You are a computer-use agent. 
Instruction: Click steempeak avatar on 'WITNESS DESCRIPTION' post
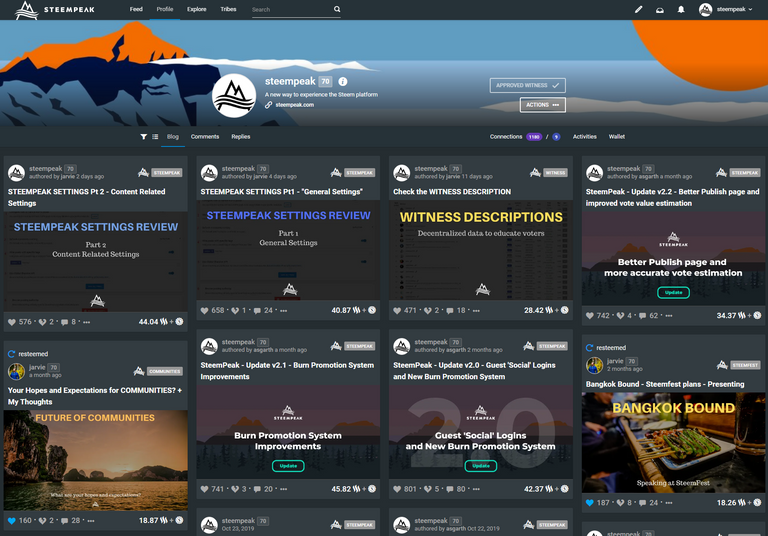coord(402,172)
